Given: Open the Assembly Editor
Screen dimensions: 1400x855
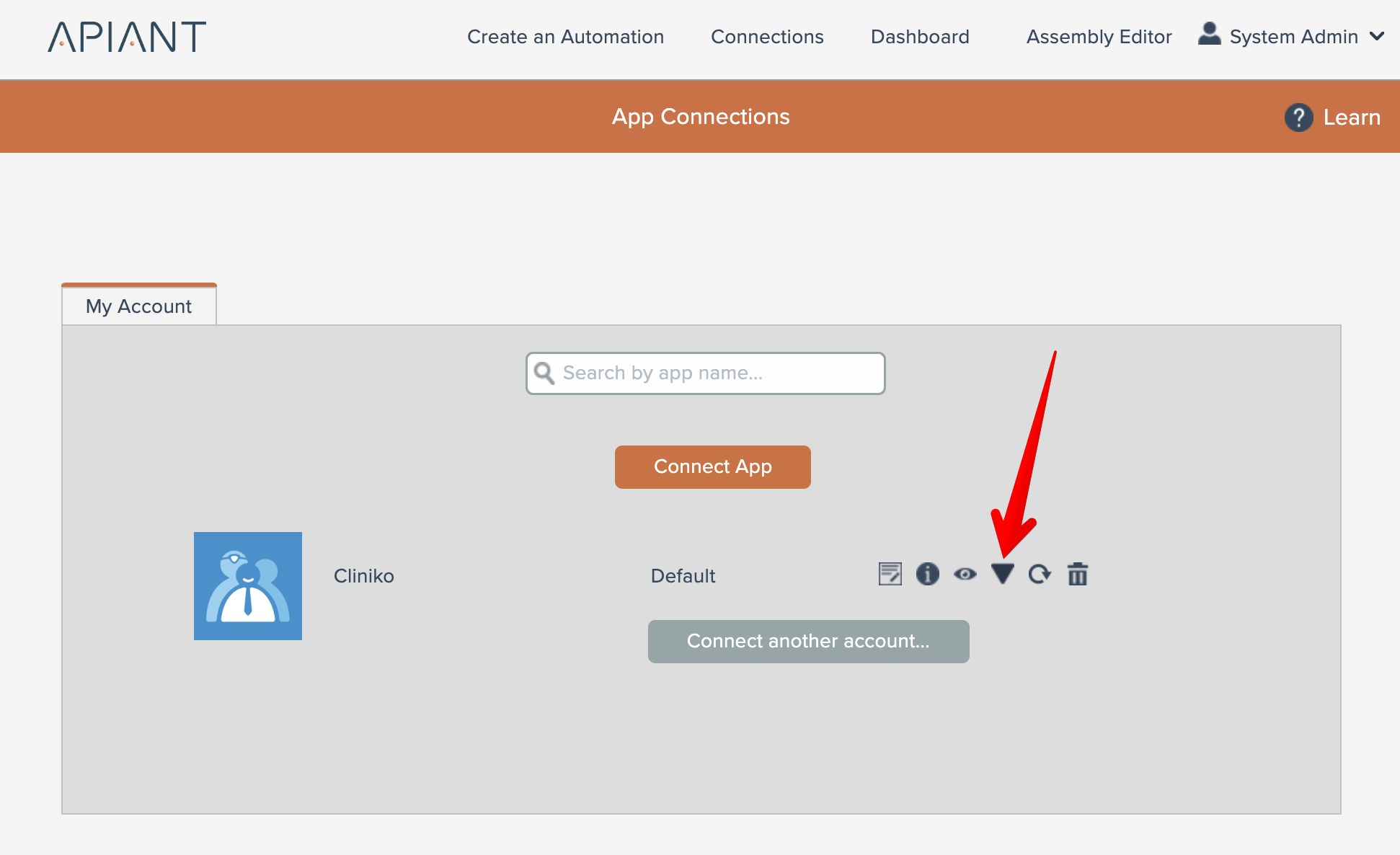Looking at the screenshot, I should point(1099,37).
